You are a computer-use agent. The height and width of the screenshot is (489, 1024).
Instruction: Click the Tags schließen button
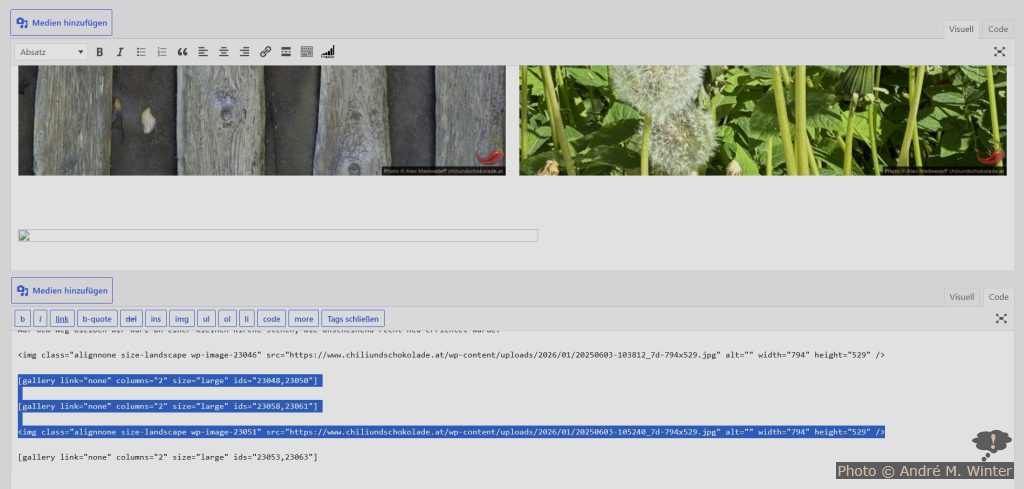point(353,319)
